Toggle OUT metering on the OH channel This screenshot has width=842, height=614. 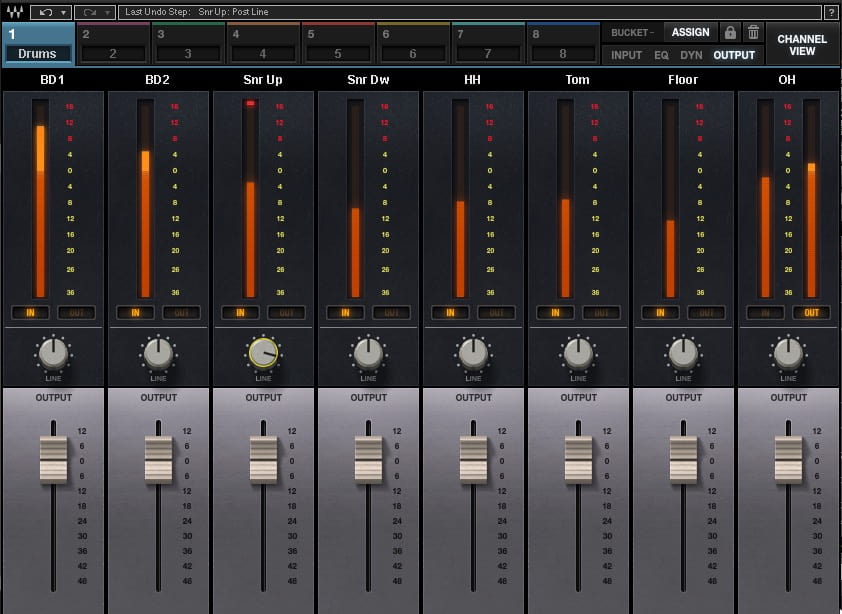[811, 312]
